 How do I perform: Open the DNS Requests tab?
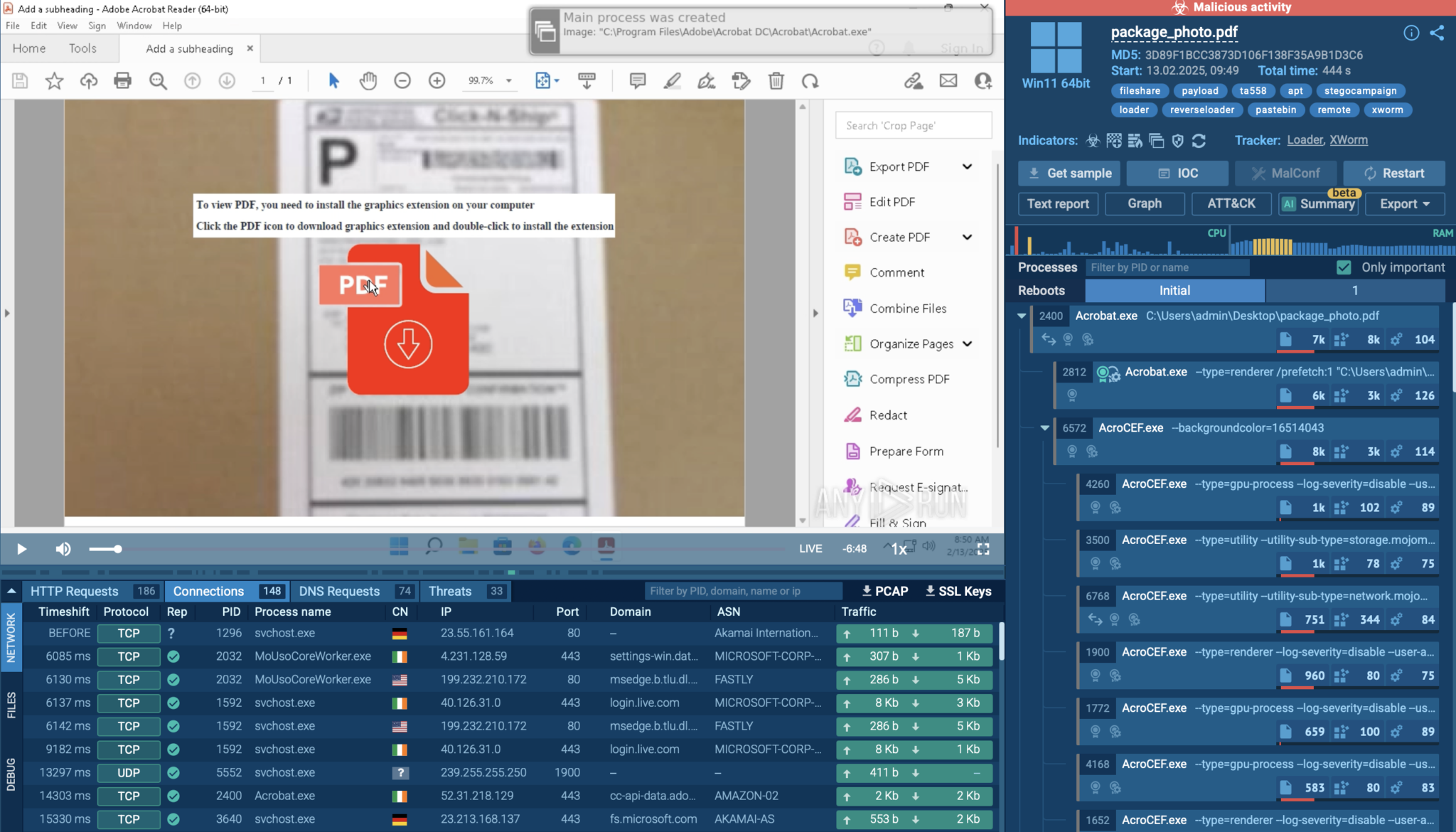339,591
